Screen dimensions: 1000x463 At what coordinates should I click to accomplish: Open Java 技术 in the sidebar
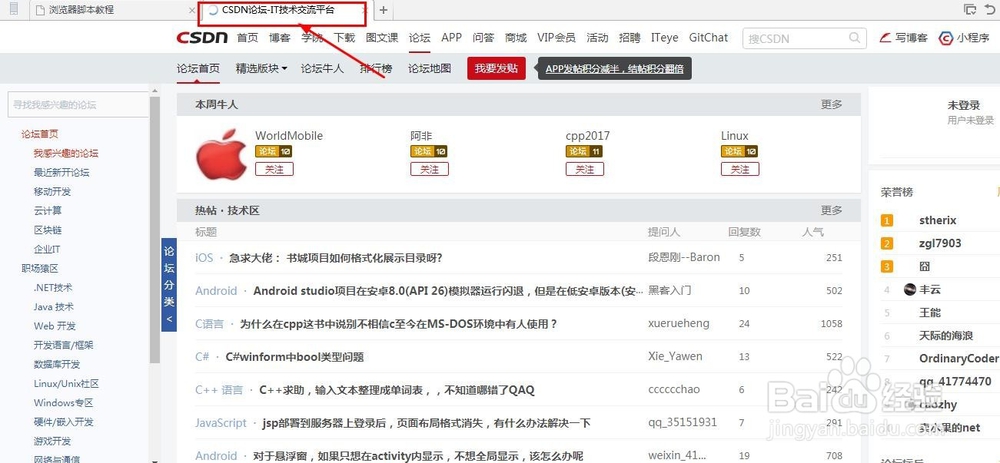pyautogui.click(x=54, y=307)
